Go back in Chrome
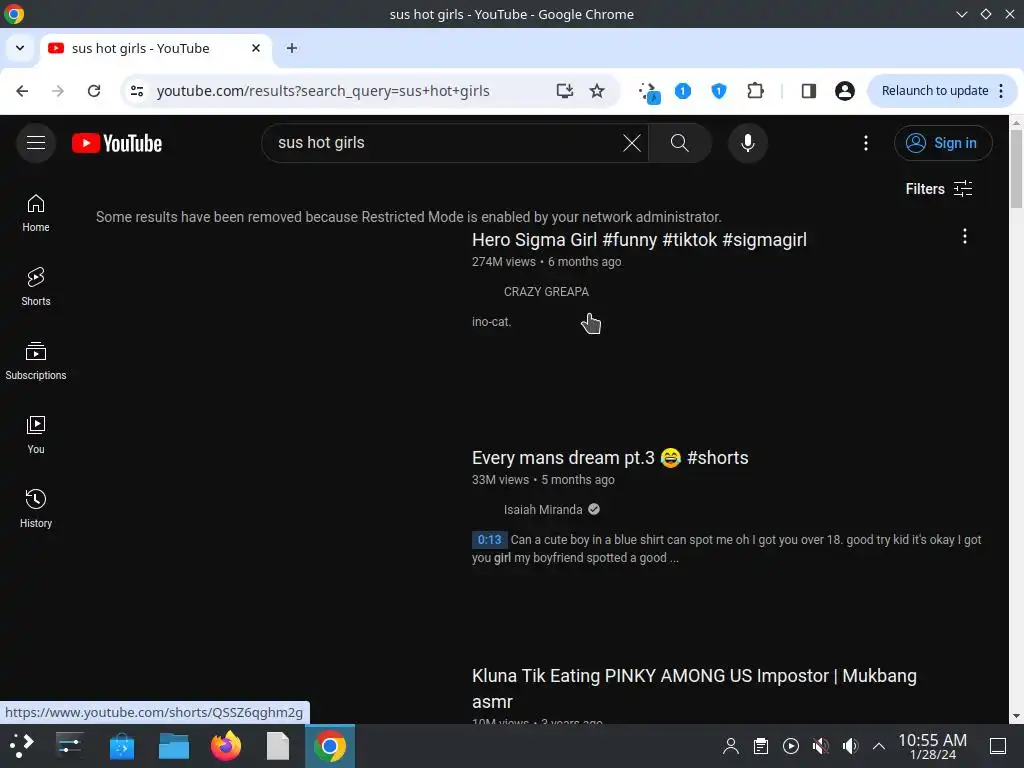The height and width of the screenshot is (768, 1024). [22, 91]
